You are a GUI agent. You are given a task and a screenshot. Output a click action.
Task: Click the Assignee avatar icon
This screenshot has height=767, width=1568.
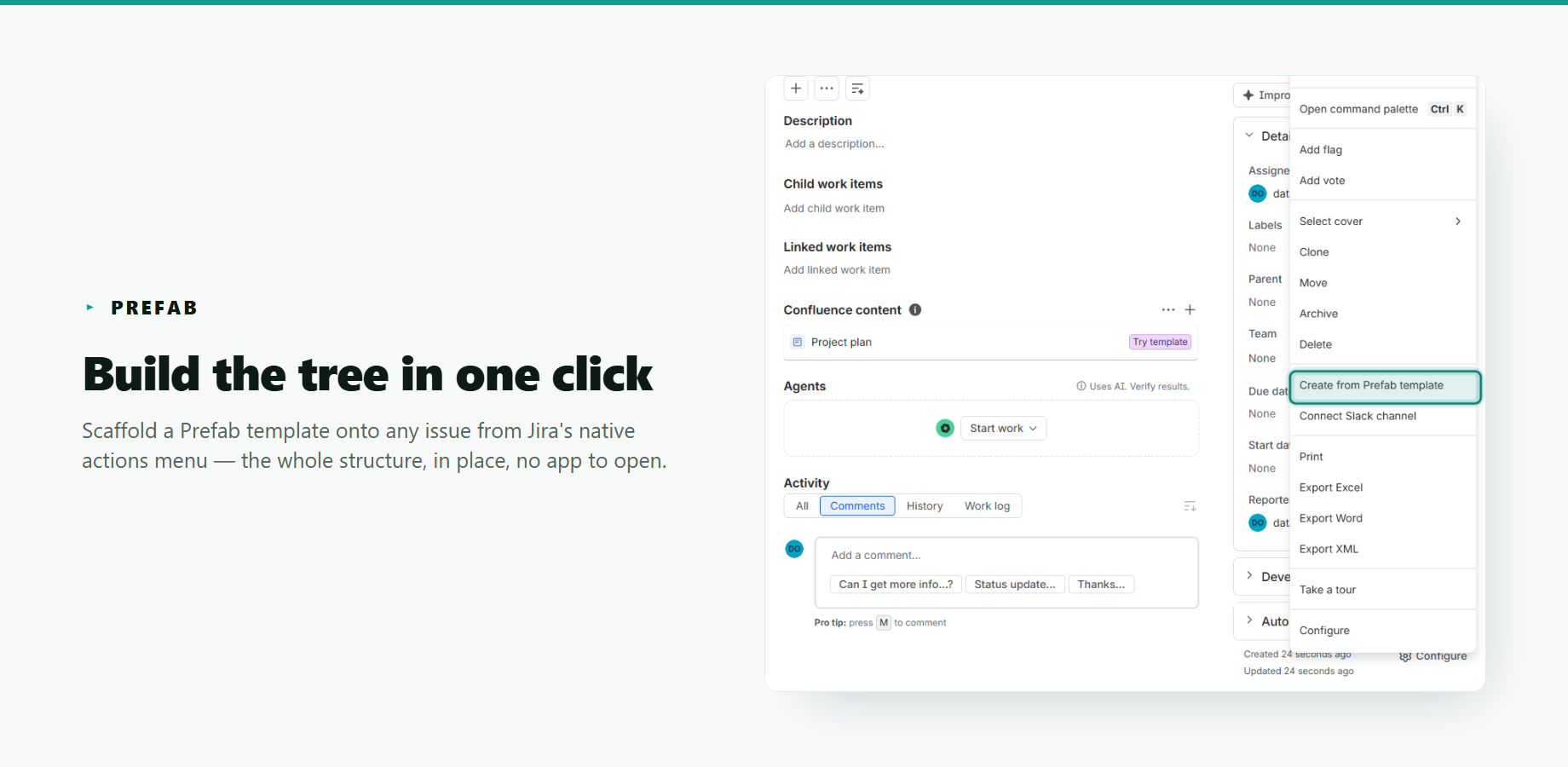(1258, 193)
